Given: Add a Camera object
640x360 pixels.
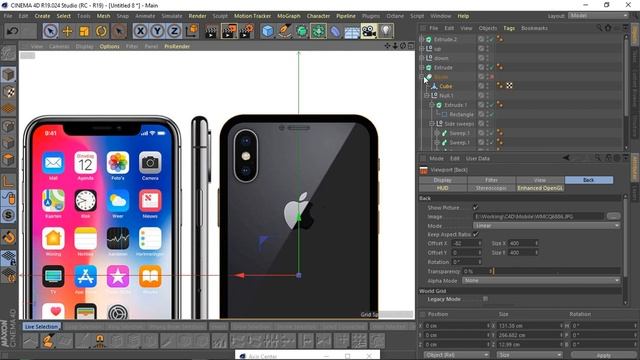Looking at the screenshot, I should 369,31.
